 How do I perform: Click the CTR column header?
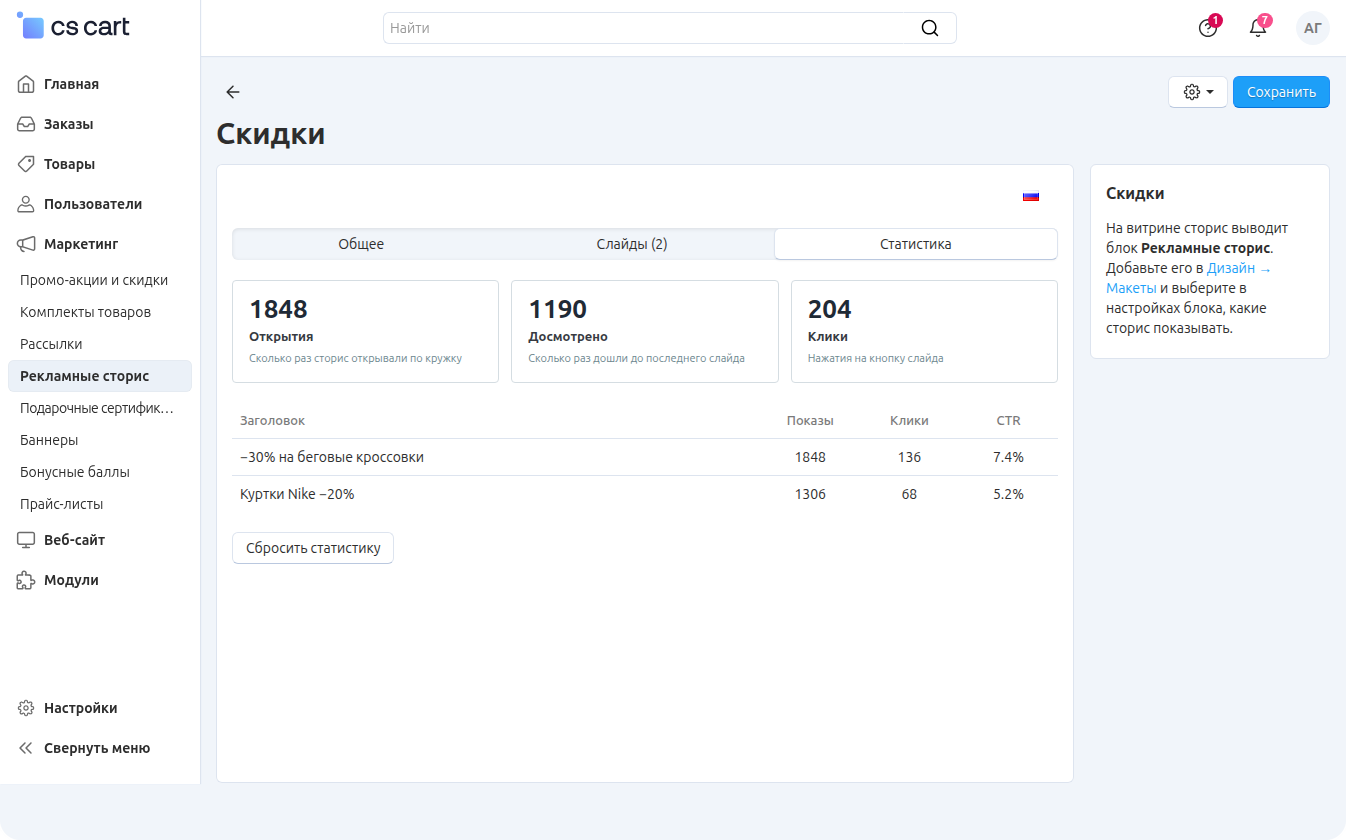click(1008, 421)
